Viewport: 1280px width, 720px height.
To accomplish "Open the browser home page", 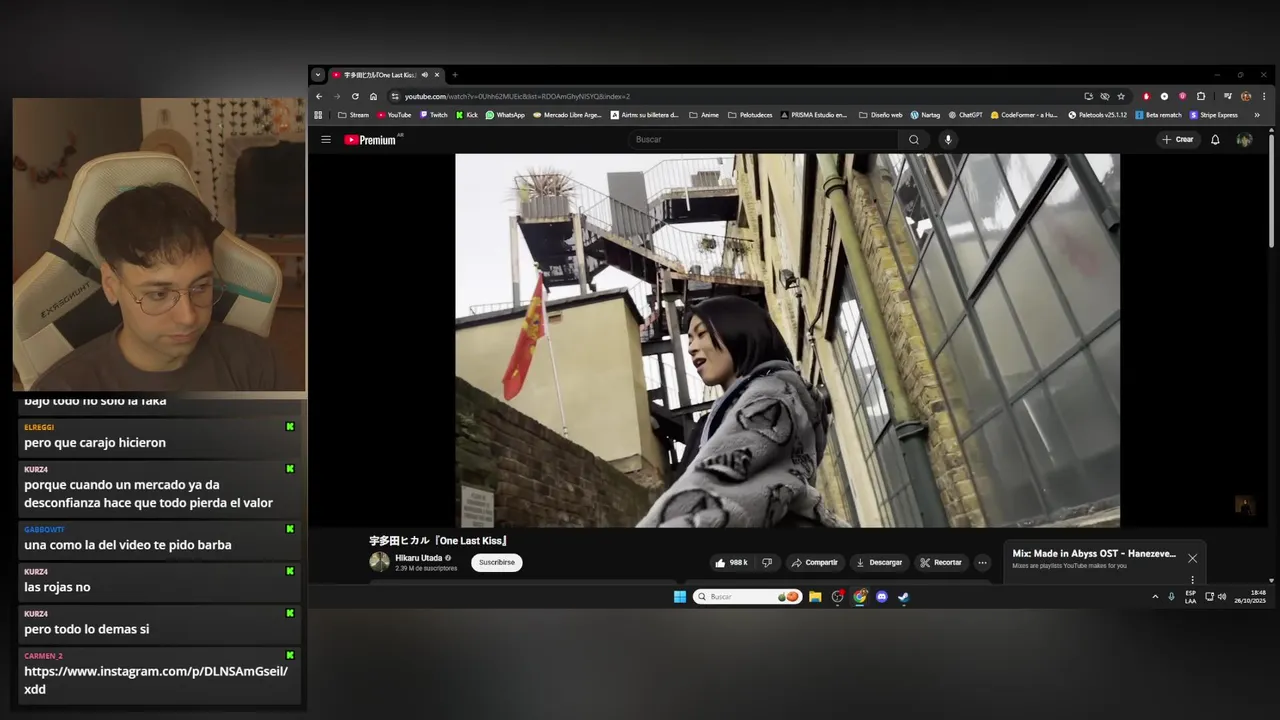I will pyautogui.click(x=373, y=96).
